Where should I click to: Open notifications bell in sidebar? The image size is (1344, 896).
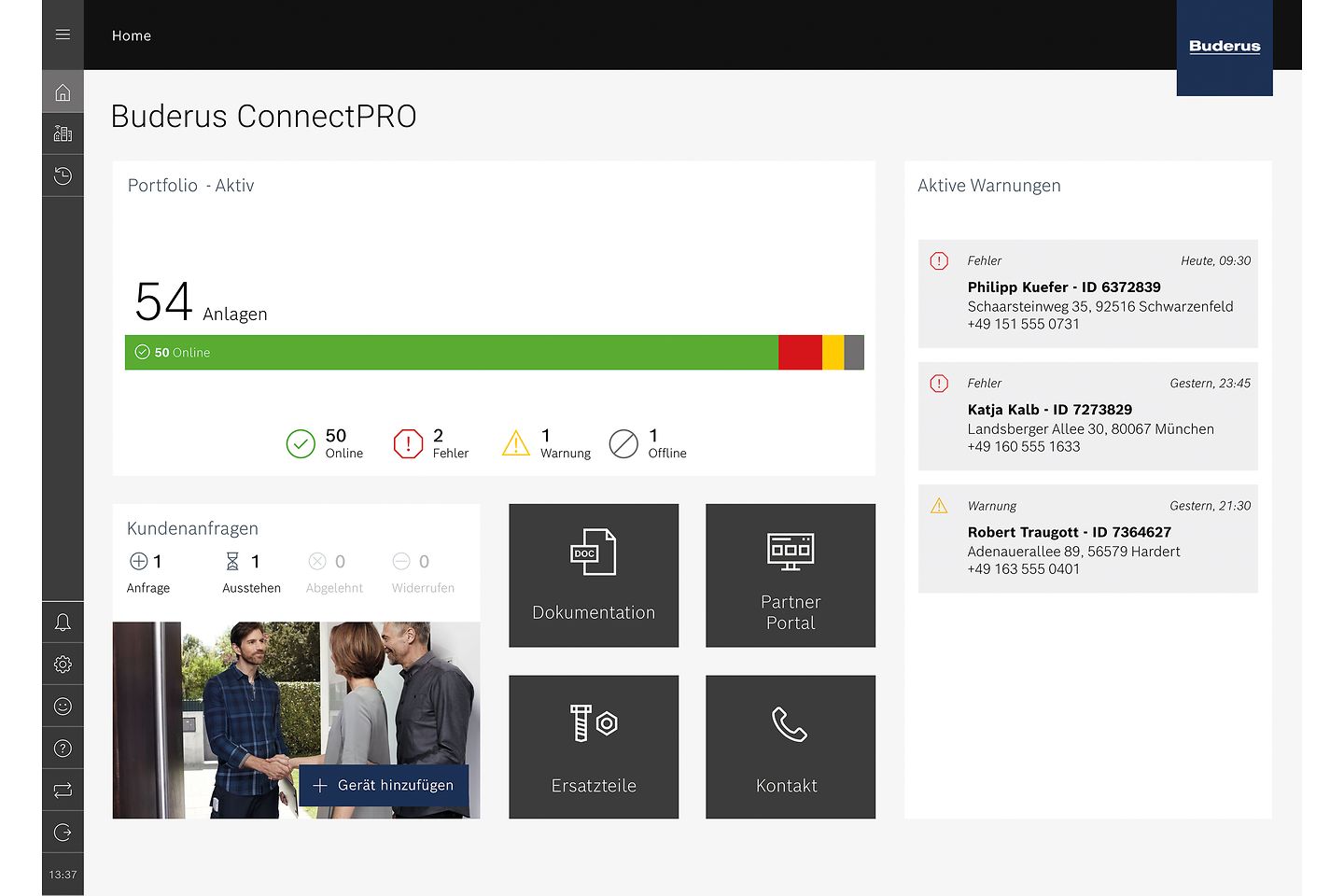(63, 623)
